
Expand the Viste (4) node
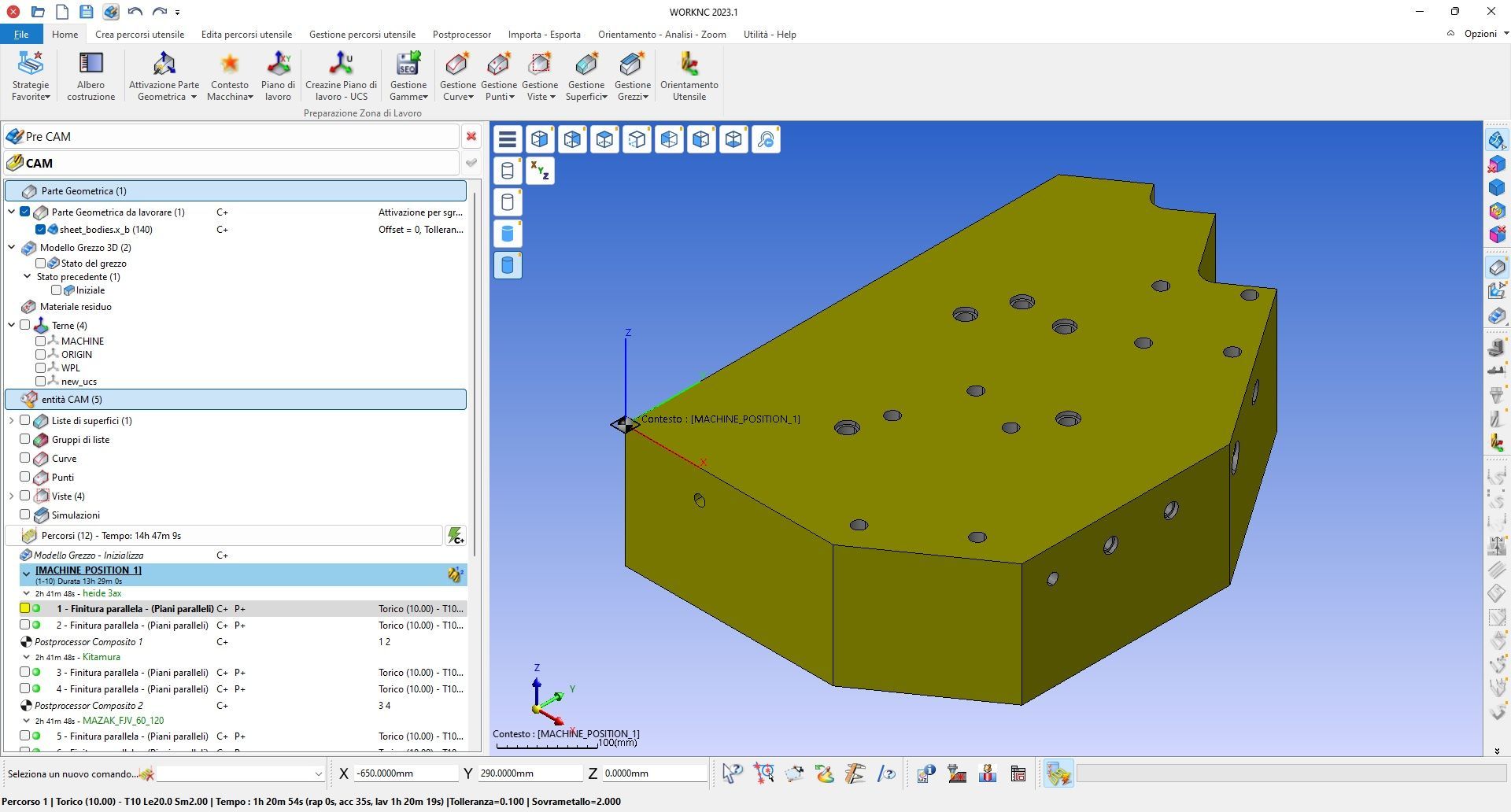pyautogui.click(x=12, y=496)
